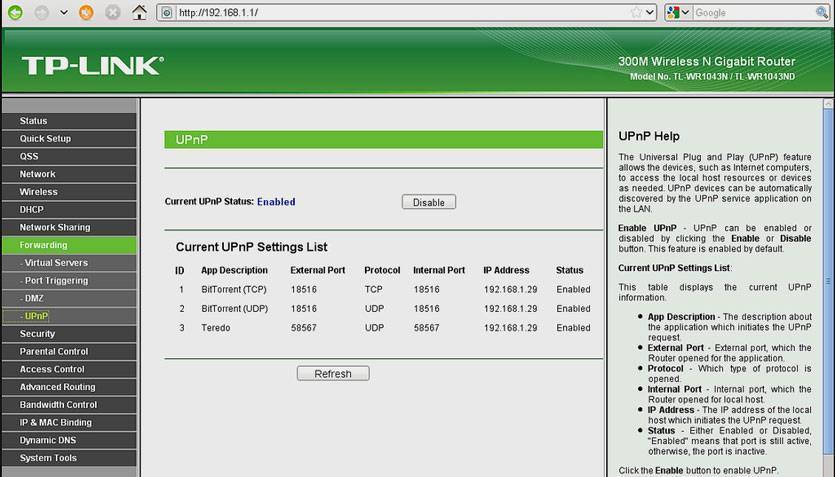Click the browser Back button
This screenshot has height=477, width=835.
[15, 13]
